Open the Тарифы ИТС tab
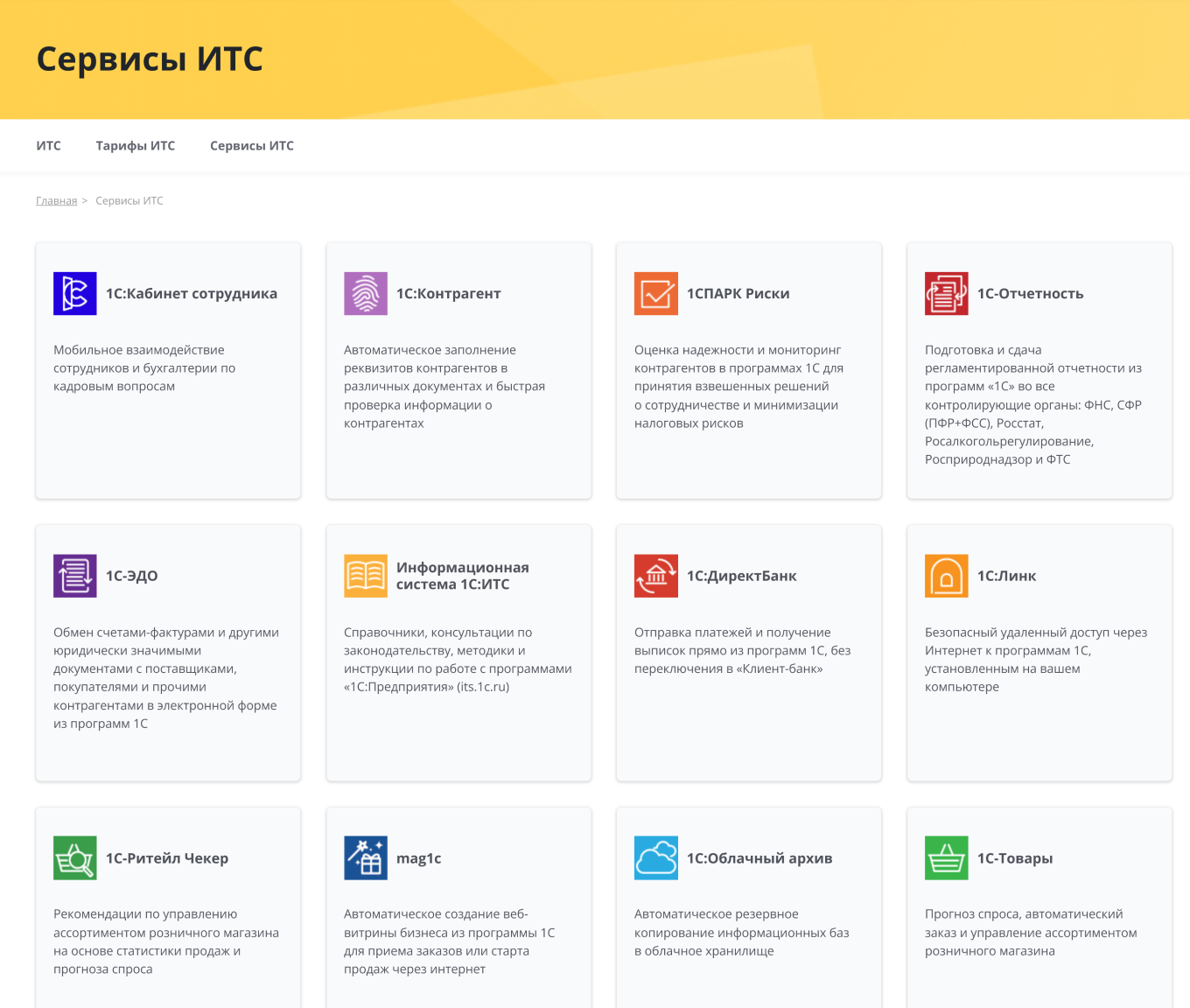 tap(136, 145)
